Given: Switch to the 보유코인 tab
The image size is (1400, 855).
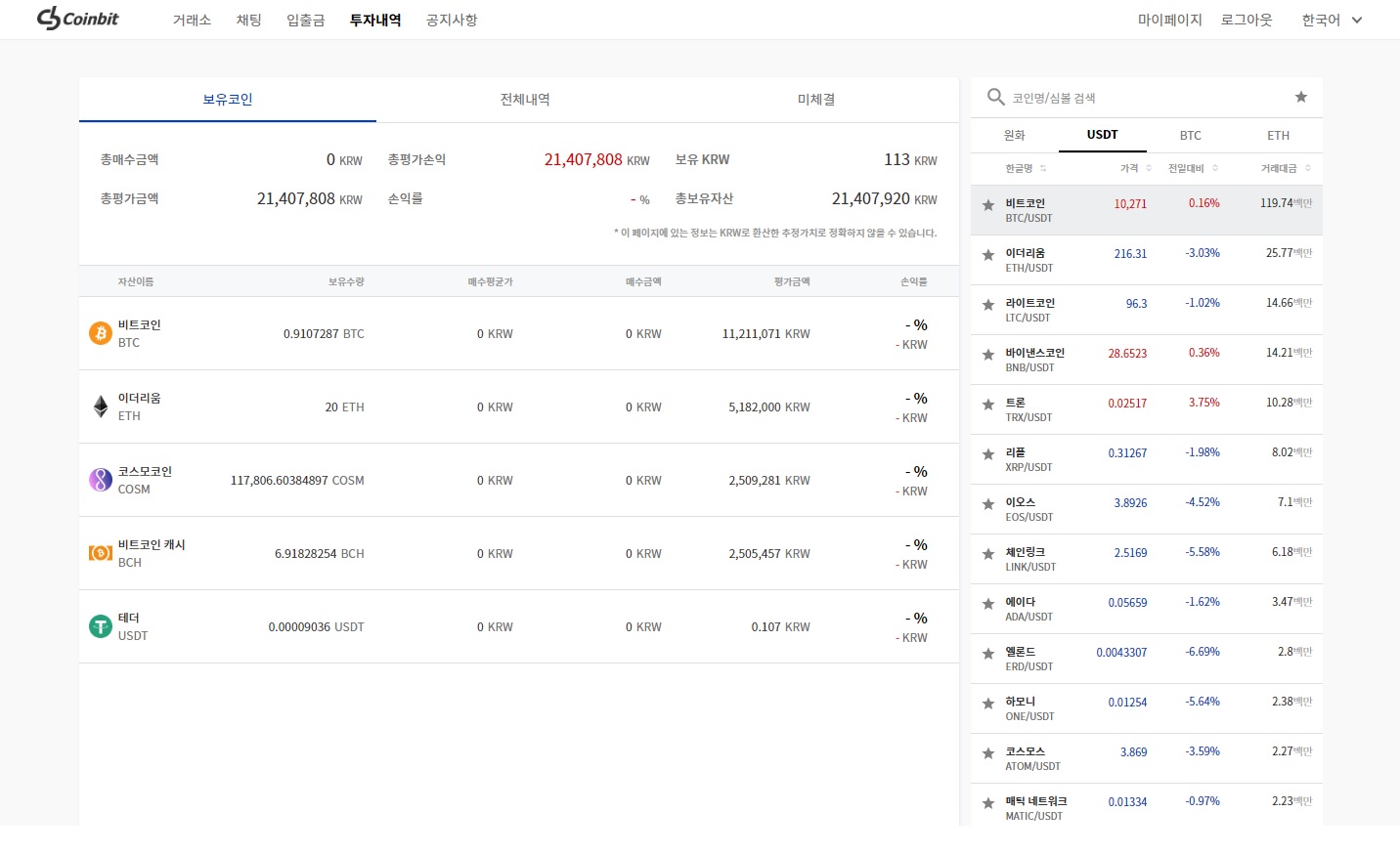Looking at the screenshot, I should pos(228,100).
